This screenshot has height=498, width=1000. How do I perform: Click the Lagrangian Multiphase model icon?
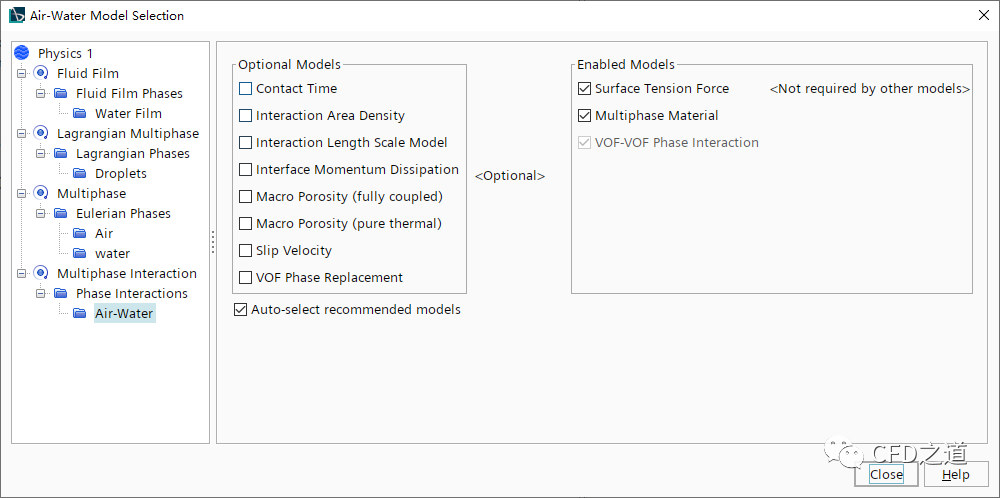[x=41, y=133]
